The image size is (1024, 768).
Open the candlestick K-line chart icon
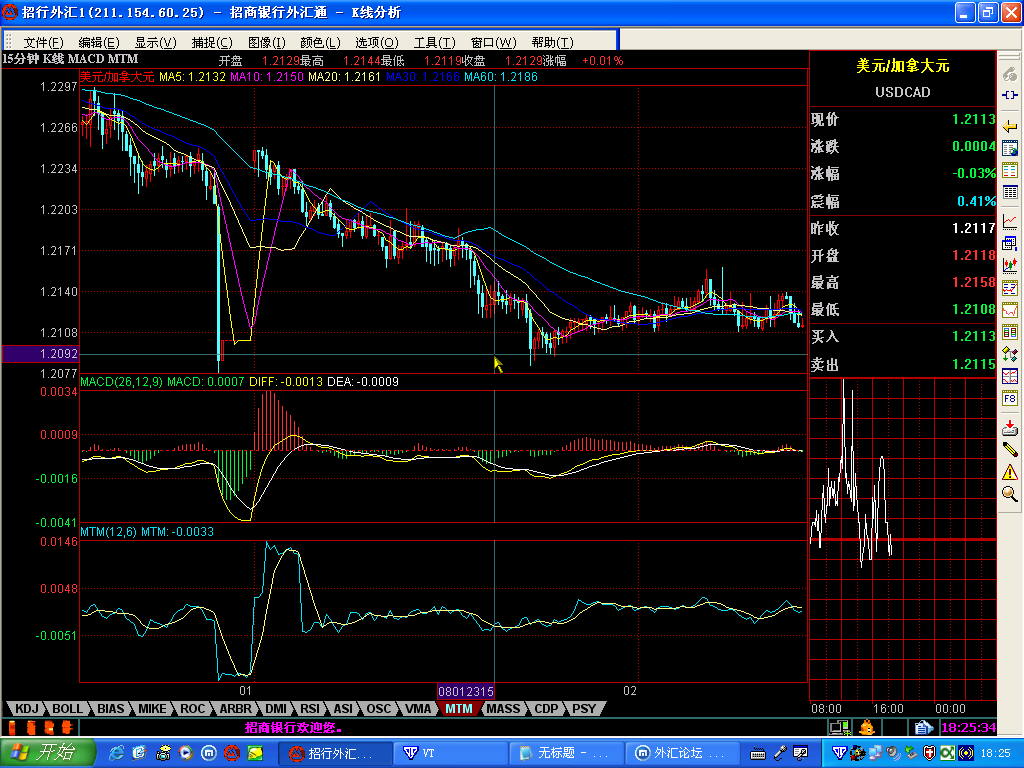pos(1010,264)
